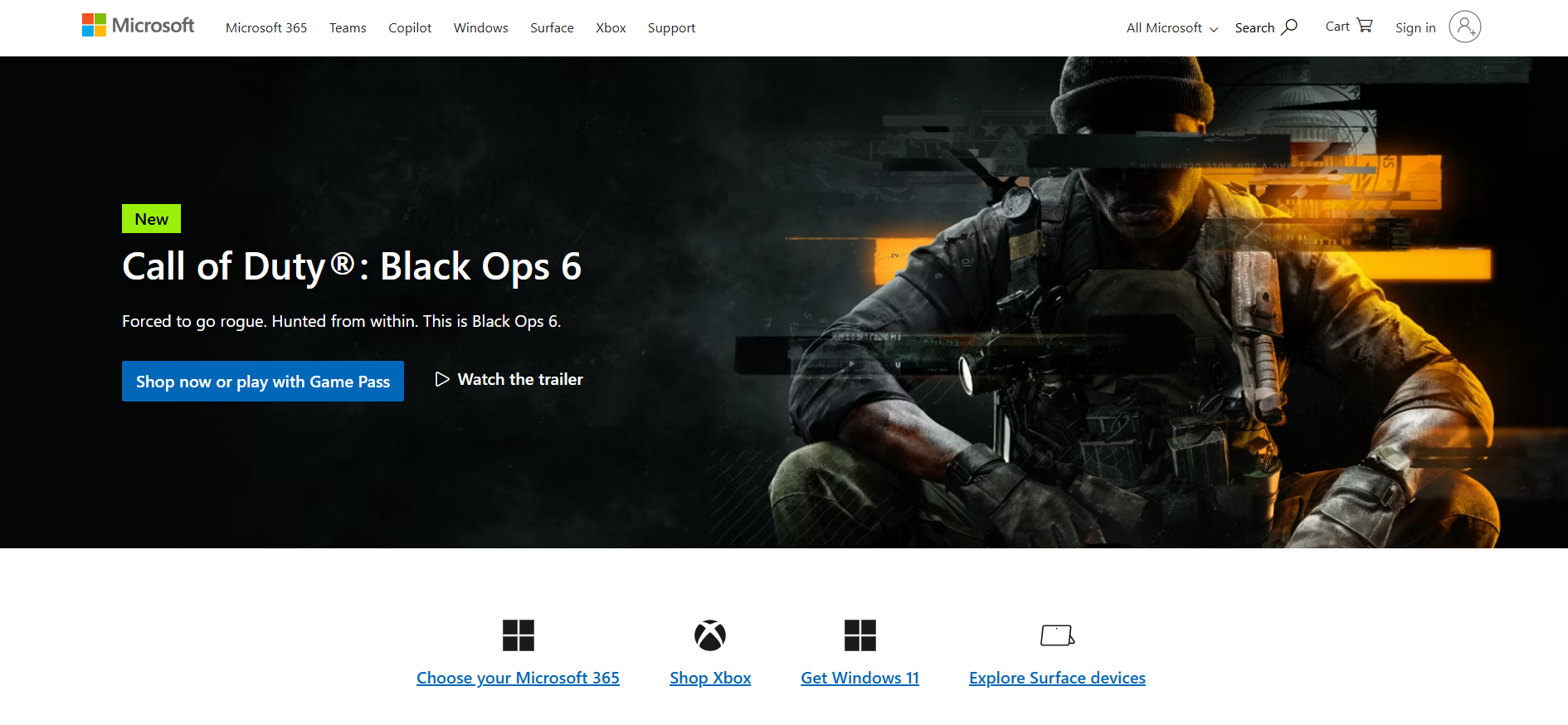1568x725 pixels.
Task: Click the Watch the trailer link text
Action: (520, 379)
